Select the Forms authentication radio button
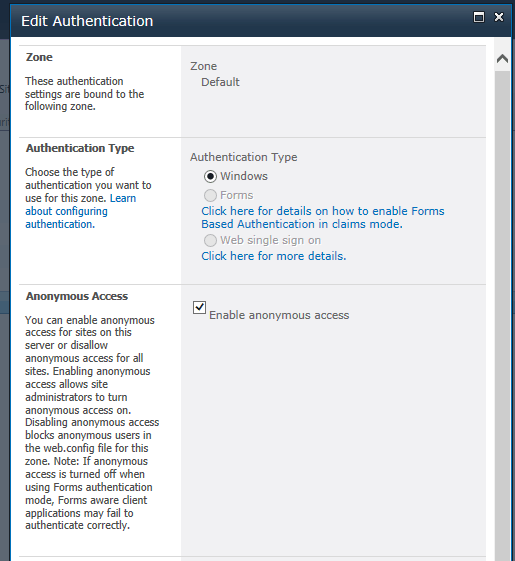 click(x=210, y=195)
